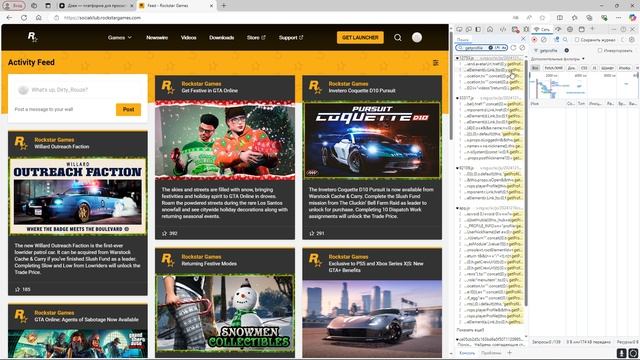This screenshot has width=640, height=360.
Task: Clear the network log icon
Action: click(x=544, y=40)
